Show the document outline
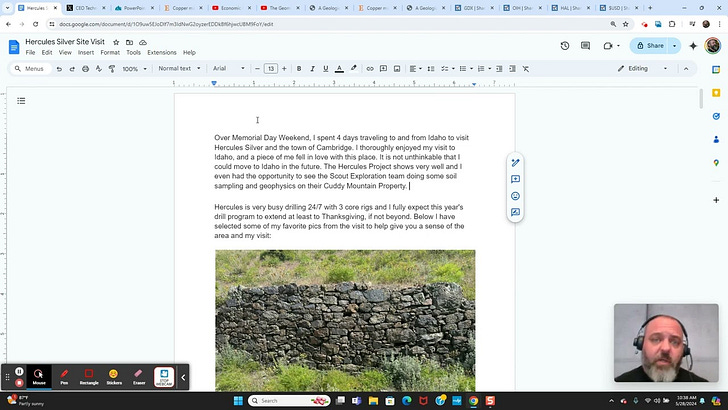This screenshot has width=728, height=410. click(x=21, y=101)
